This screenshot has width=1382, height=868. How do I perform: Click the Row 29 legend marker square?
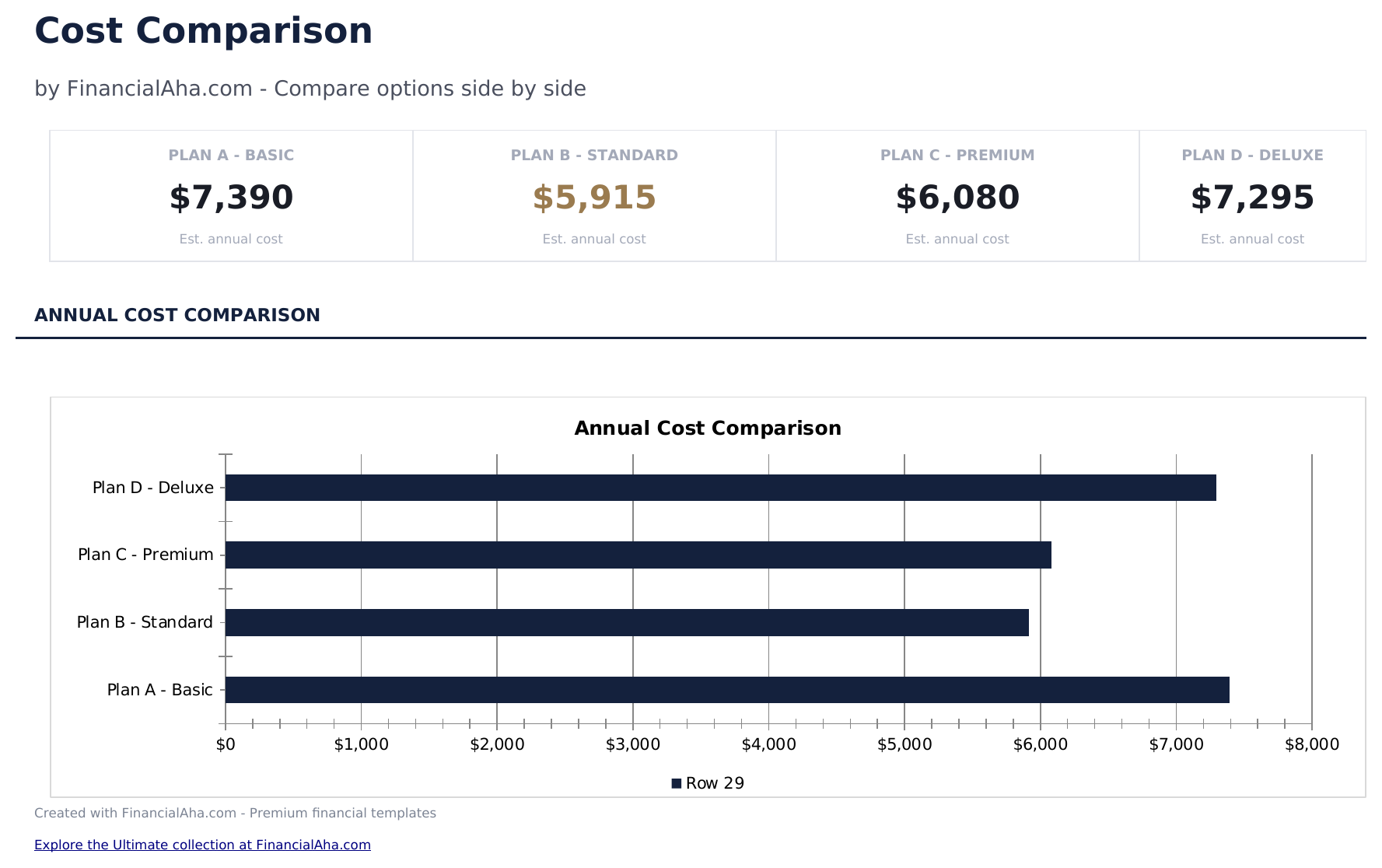[676, 782]
